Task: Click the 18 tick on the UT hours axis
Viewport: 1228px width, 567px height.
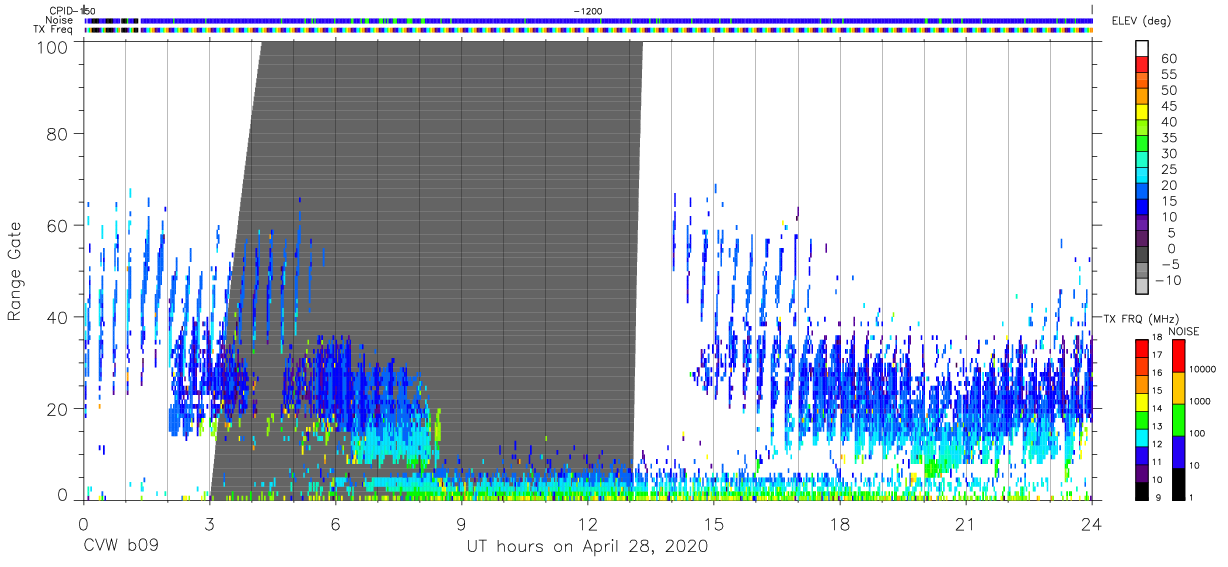Action: (x=840, y=525)
